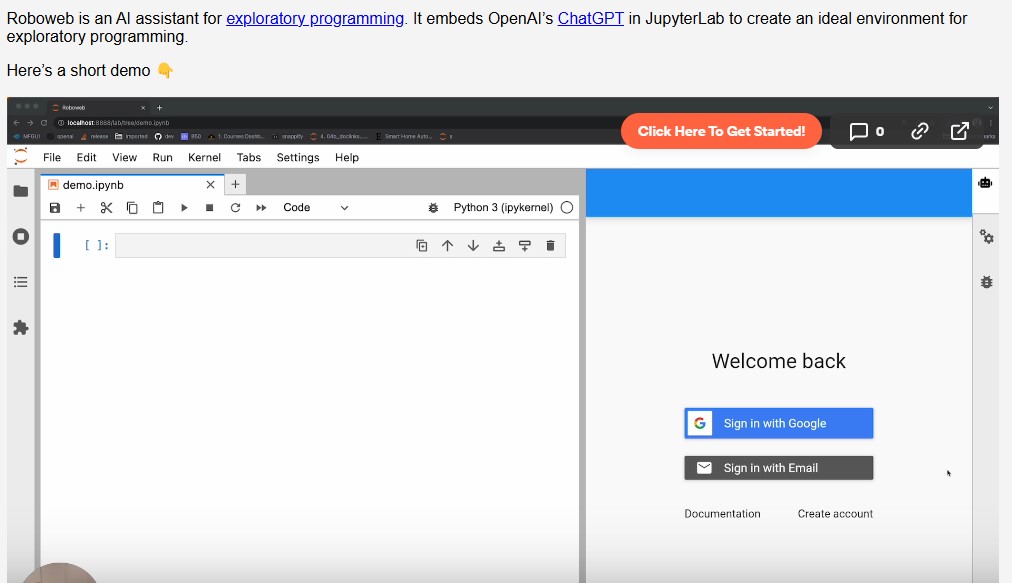Image resolution: width=1012 pixels, height=583 pixels.
Task: Toggle the debugger bug icon in toolbar
Action: [x=433, y=208]
